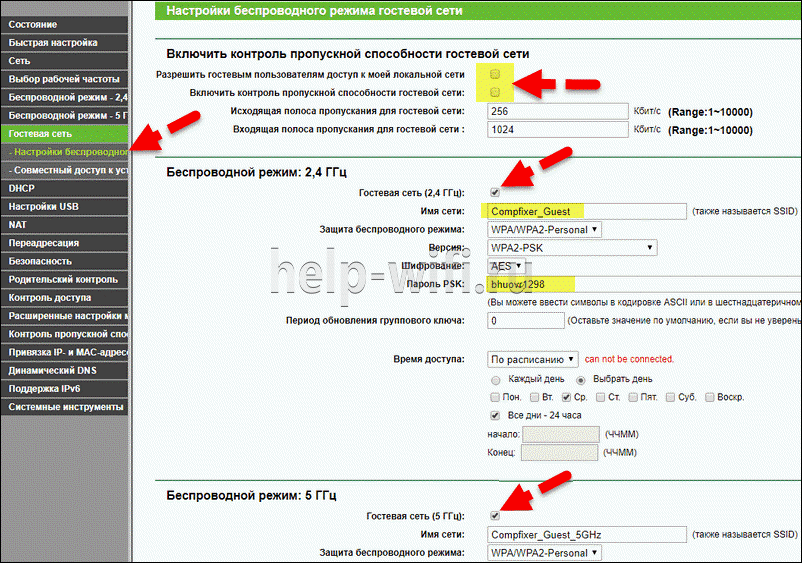The image size is (802, 563).
Task: Select the "Каждый день" radio button
Action: (x=495, y=380)
